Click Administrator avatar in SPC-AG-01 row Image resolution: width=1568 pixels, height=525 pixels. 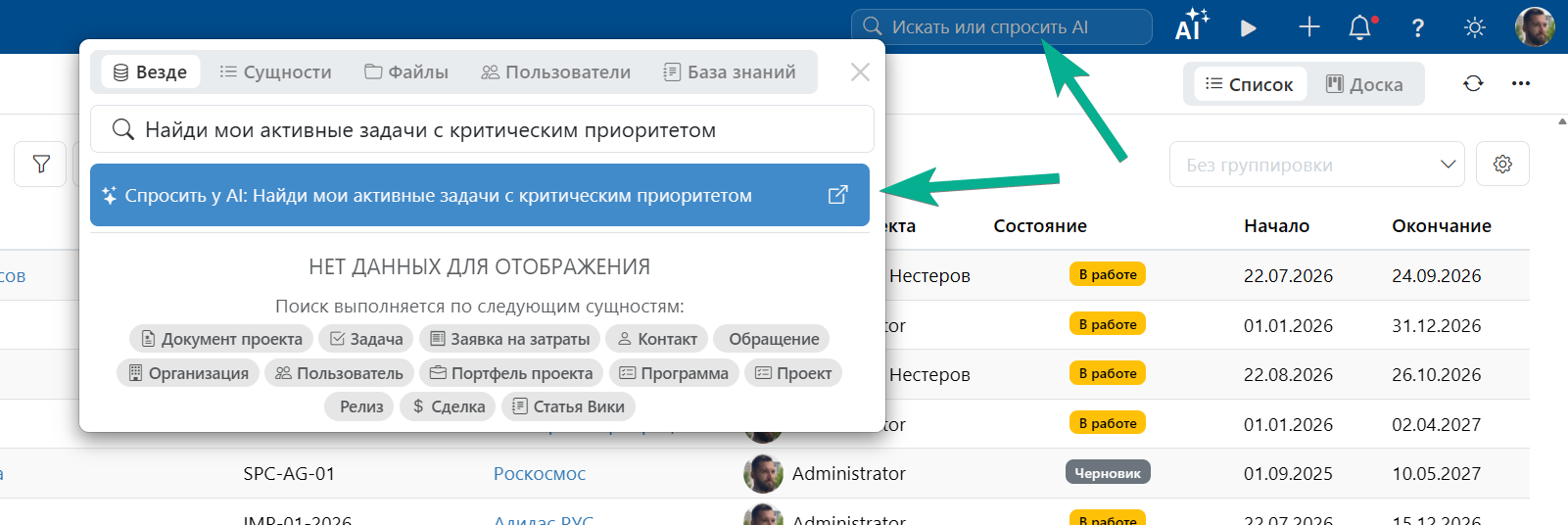[x=763, y=474]
